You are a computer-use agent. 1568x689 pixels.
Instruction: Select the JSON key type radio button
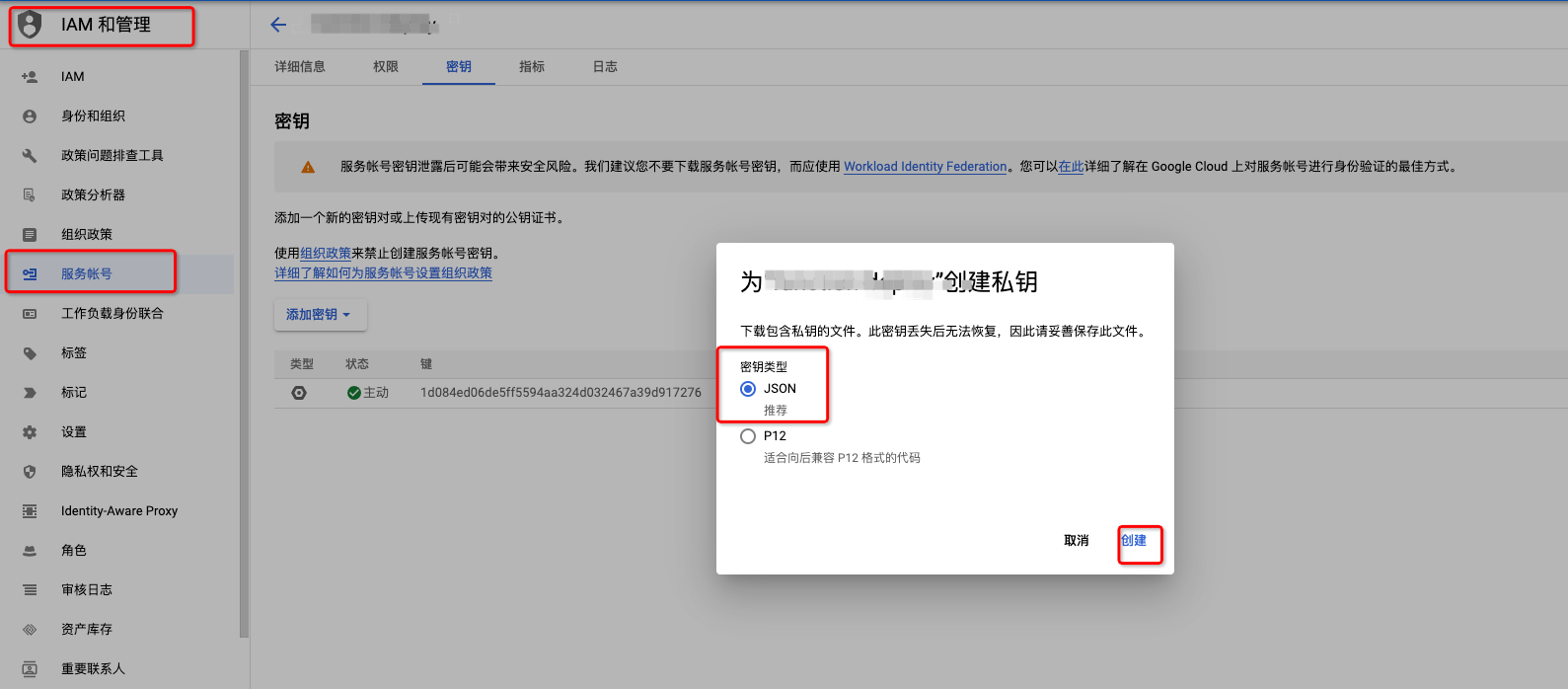[x=748, y=389]
